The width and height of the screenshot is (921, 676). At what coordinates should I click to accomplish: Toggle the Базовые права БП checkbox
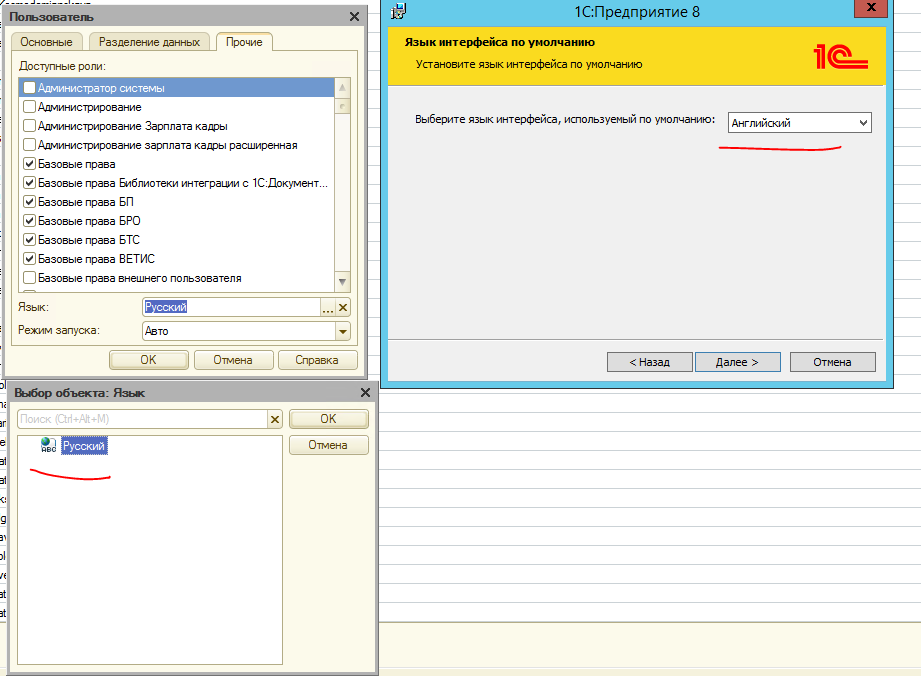29,202
